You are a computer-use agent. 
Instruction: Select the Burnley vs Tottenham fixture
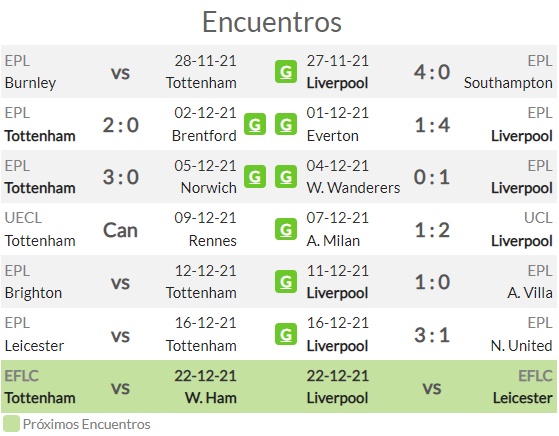pos(120,72)
